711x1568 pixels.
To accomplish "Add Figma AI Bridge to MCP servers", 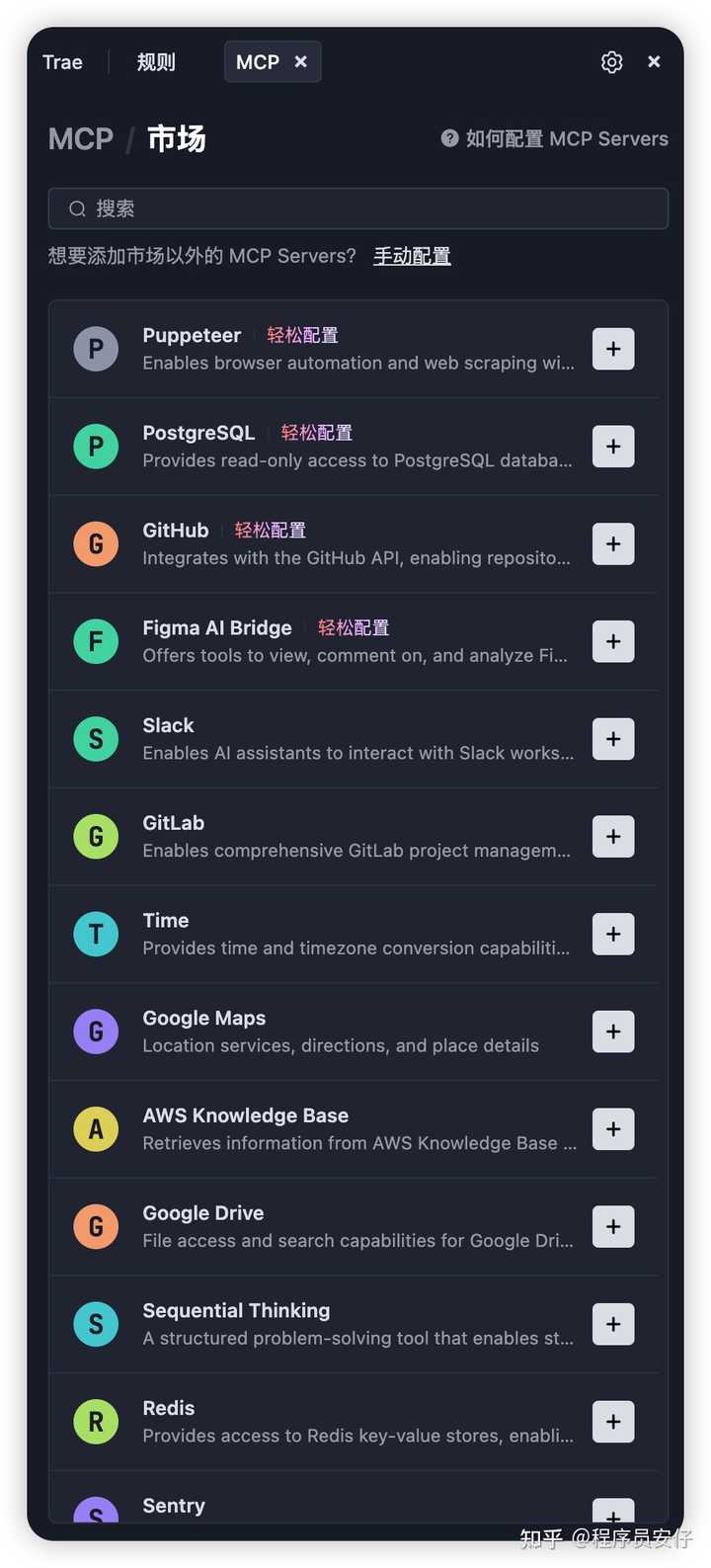I will click(x=613, y=642).
